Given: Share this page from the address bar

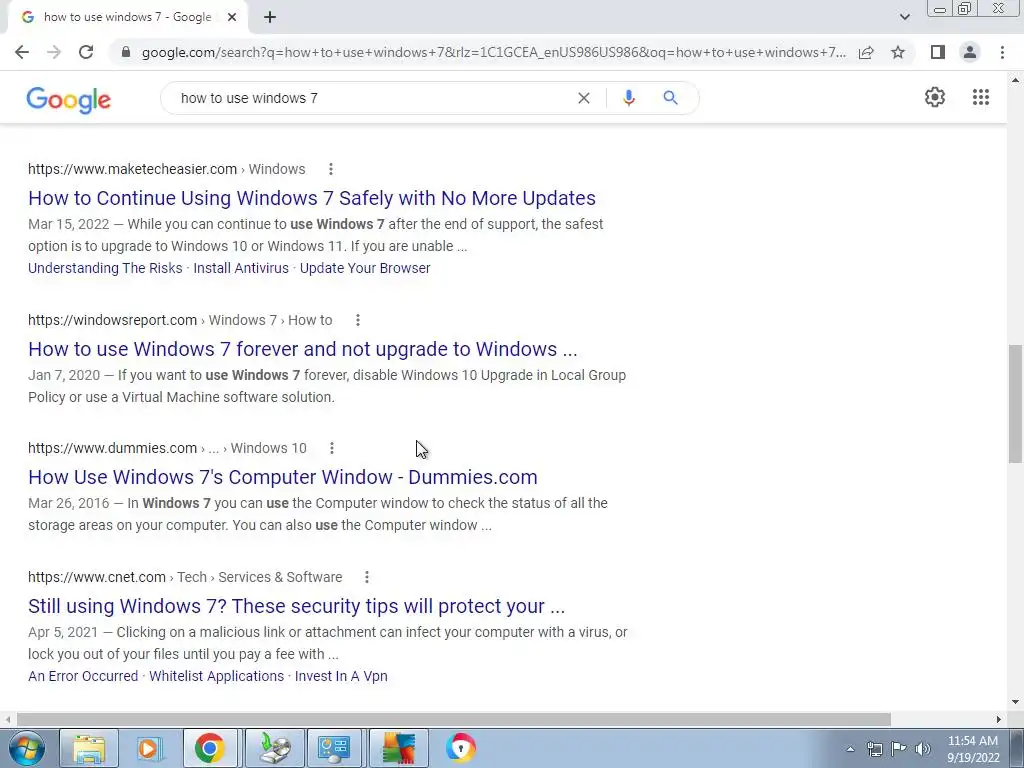Looking at the screenshot, I should pyautogui.click(x=866, y=52).
